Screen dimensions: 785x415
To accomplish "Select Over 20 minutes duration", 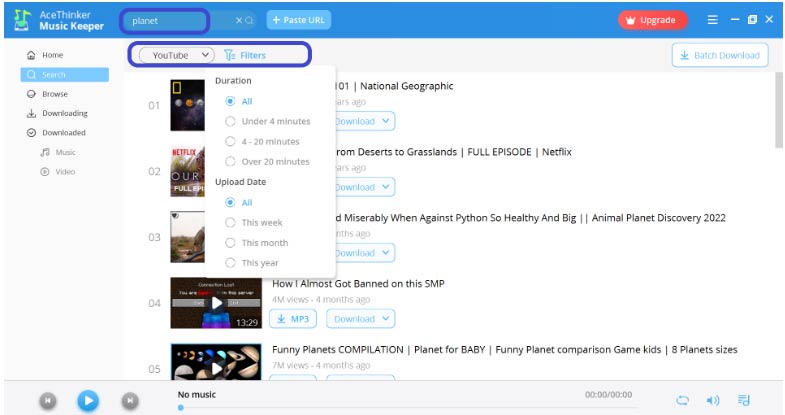I will tap(230, 162).
